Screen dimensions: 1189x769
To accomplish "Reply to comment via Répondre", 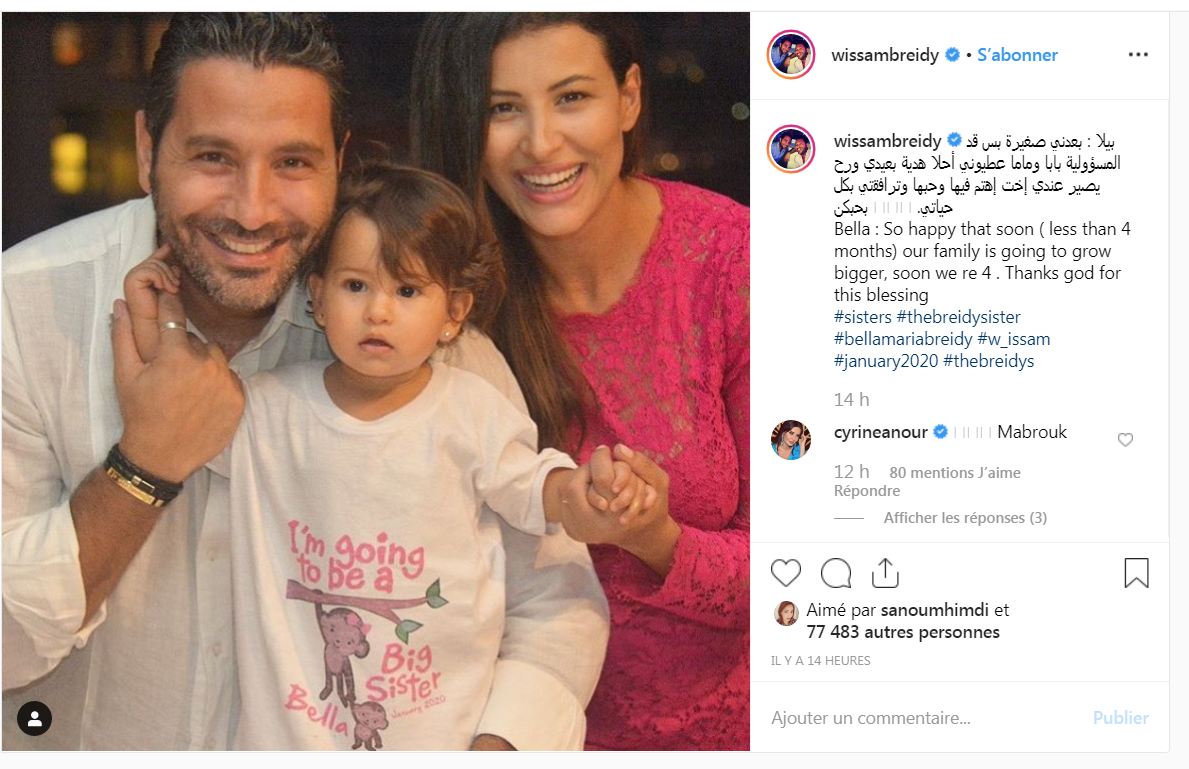I will (x=867, y=491).
